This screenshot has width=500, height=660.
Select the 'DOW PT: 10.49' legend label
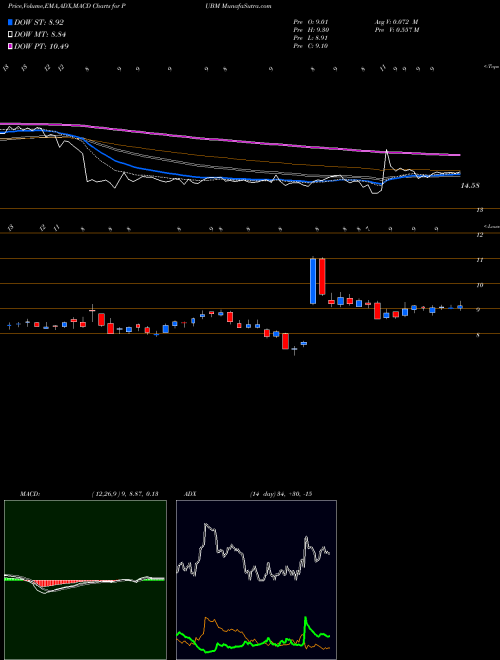pos(41,46)
